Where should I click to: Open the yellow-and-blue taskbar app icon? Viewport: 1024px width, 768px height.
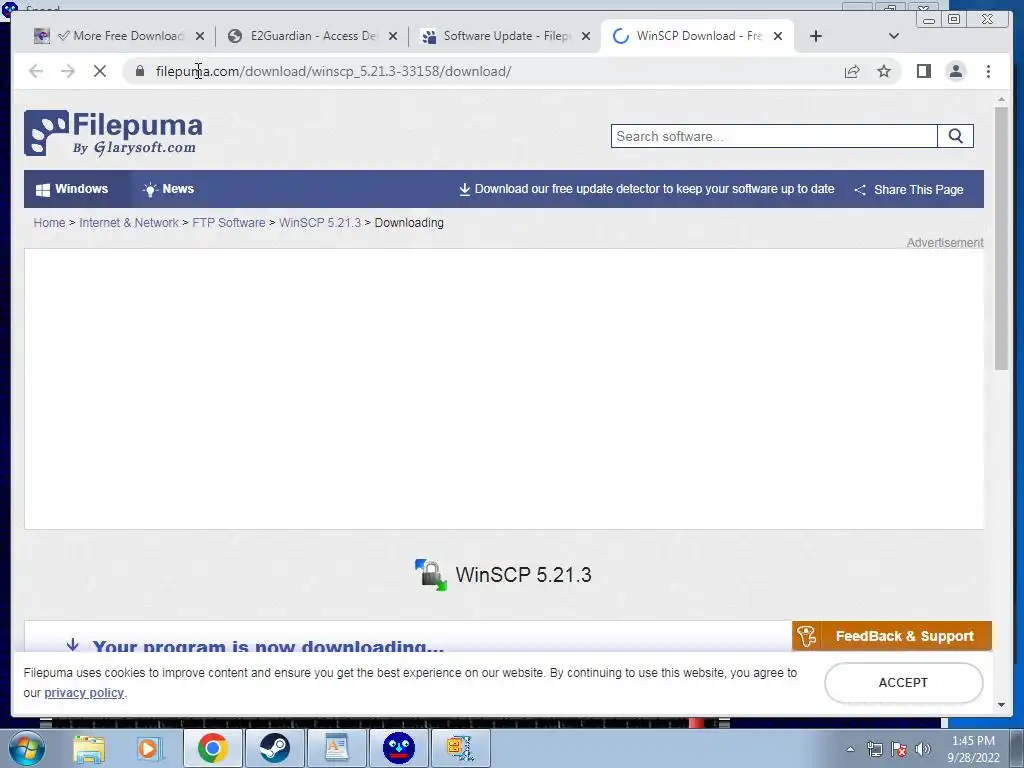[460, 748]
